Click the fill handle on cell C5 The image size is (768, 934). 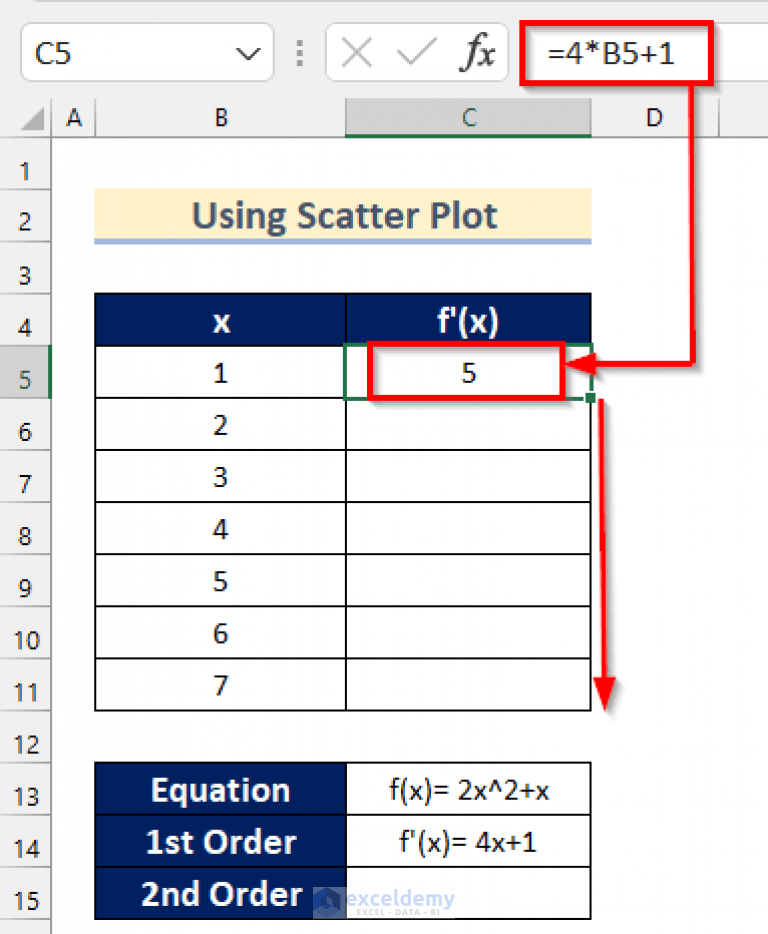point(591,398)
